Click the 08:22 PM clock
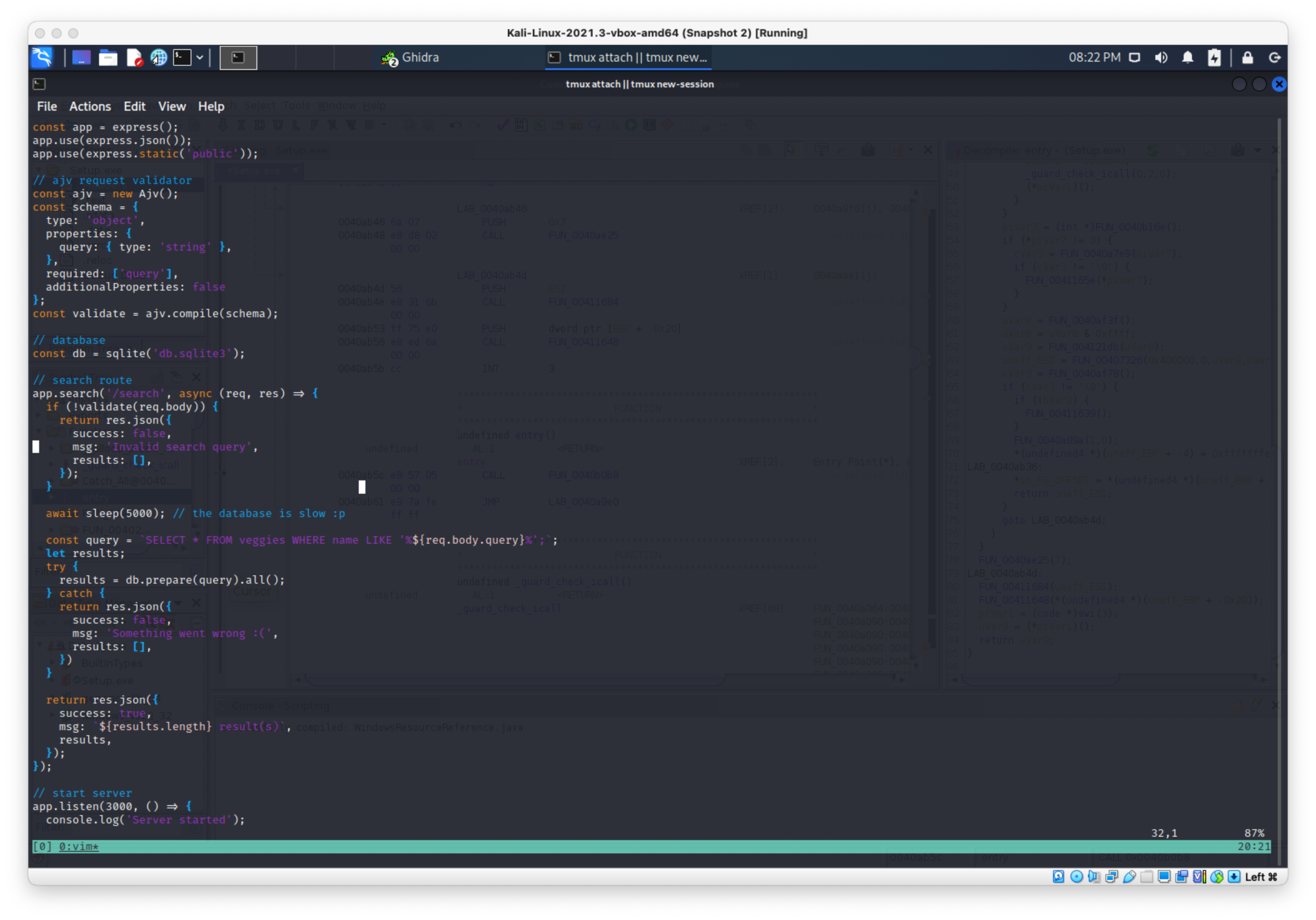This screenshot has width=1316, height=920. (1094, 57)
